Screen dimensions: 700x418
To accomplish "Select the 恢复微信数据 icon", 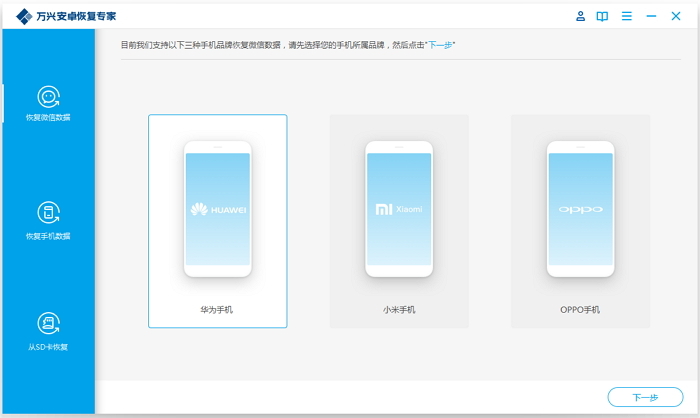I will (48, 97).
